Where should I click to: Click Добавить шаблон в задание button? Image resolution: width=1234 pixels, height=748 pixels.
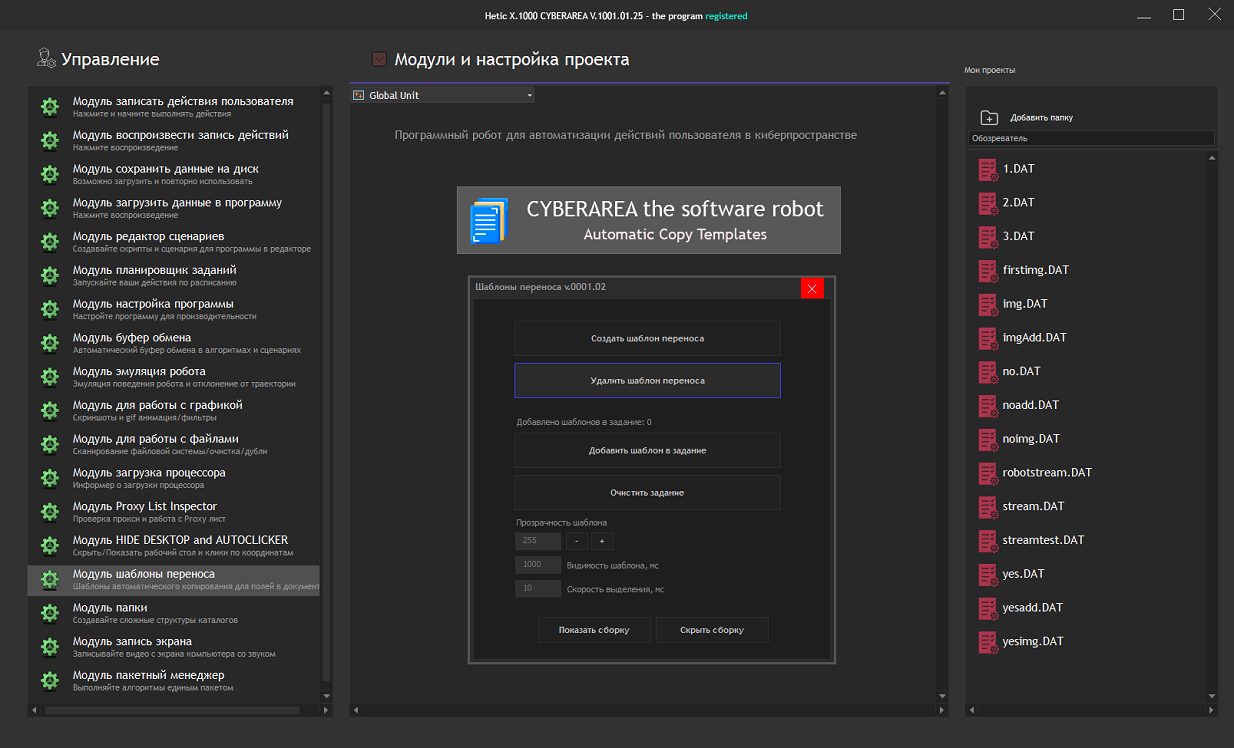pos(647,451)
